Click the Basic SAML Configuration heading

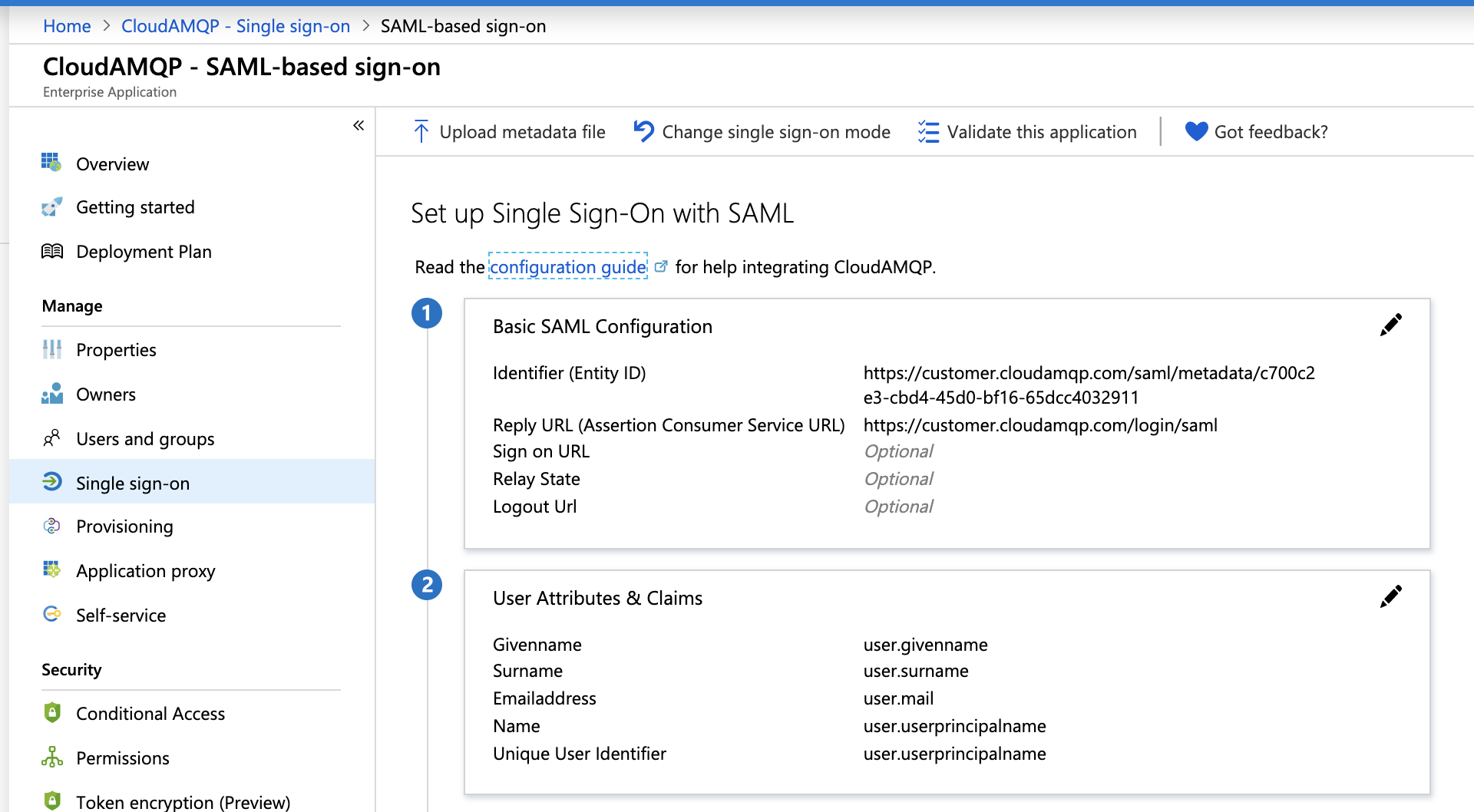coord(603,327)
